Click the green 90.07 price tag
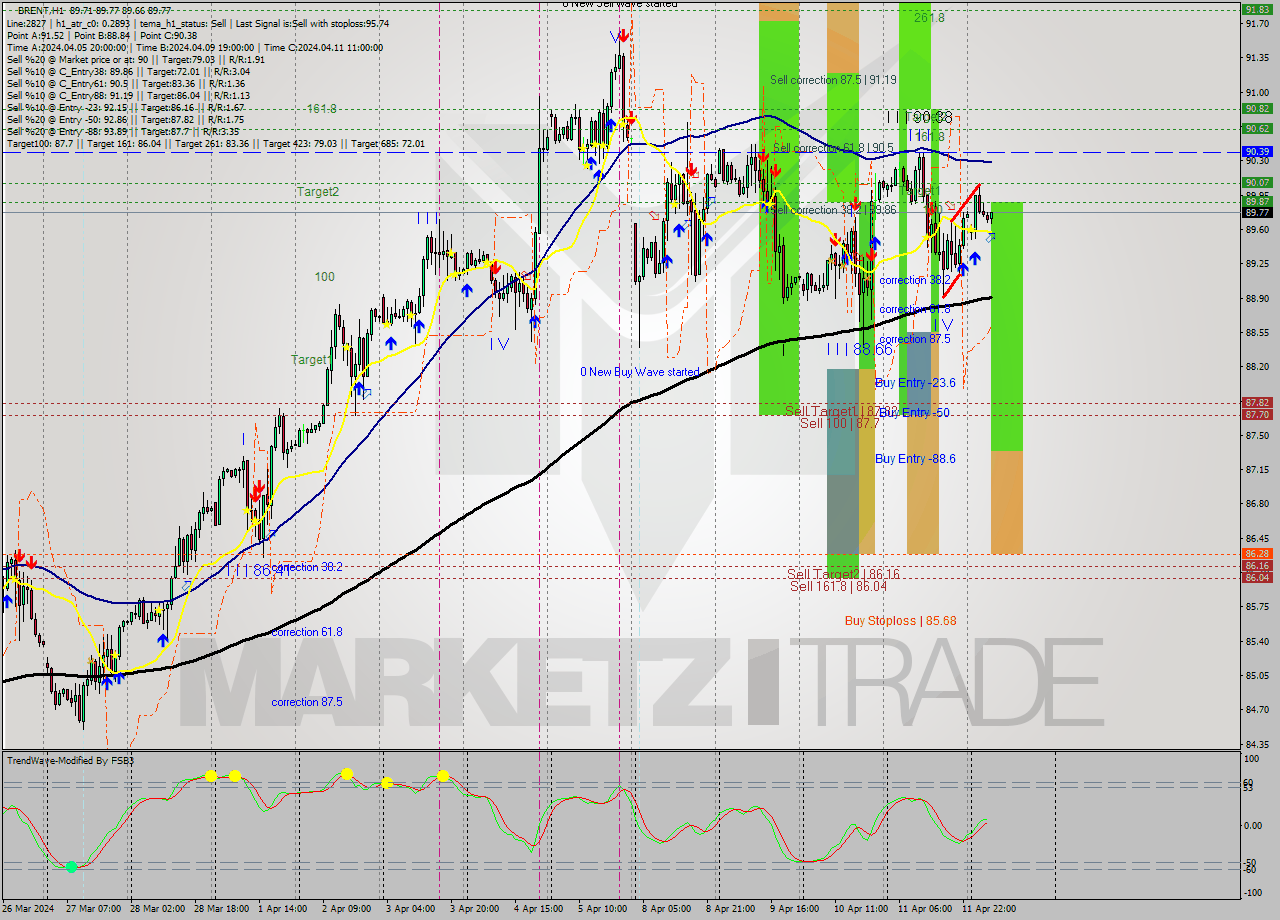 pyautogui.click(x=1257, y=182)
